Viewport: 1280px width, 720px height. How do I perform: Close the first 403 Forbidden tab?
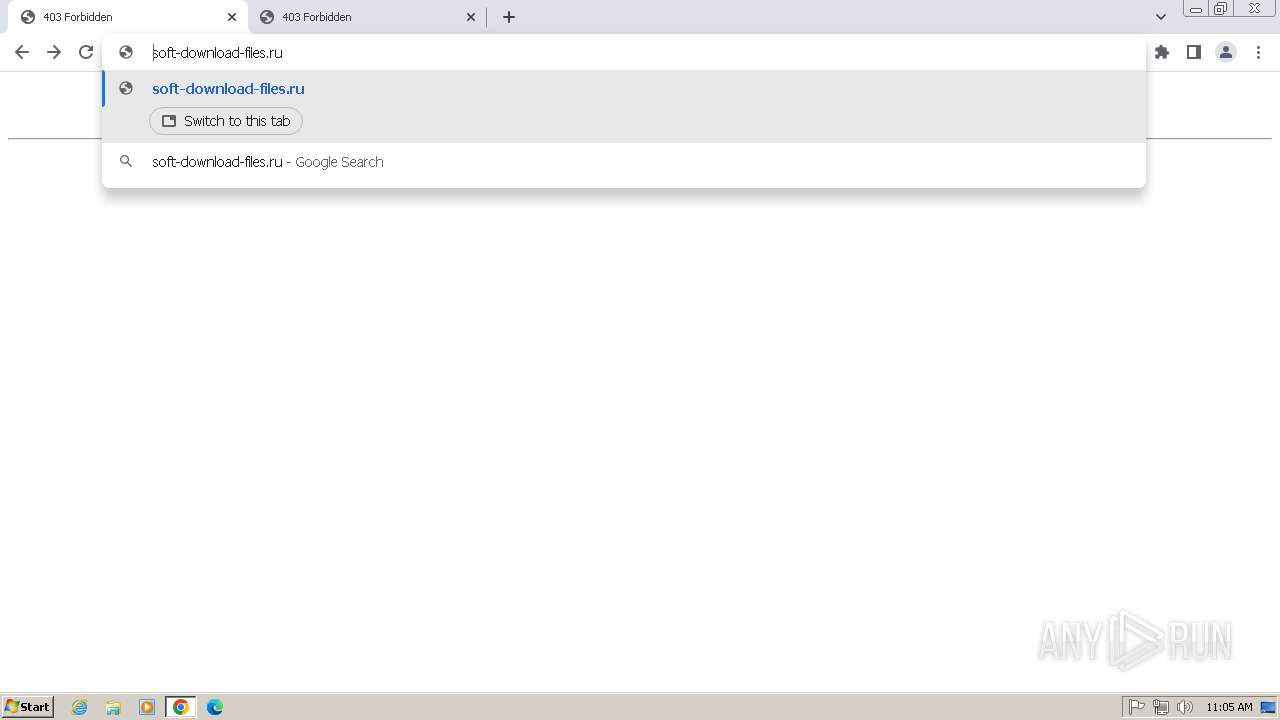pyautogui.click(x=232, y=17)
